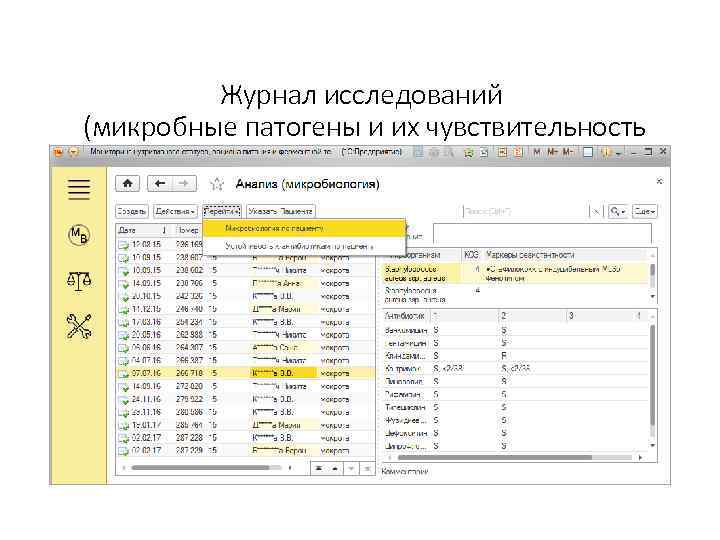Click the window layout icon in title bar
720x540 pixels.
588,152
